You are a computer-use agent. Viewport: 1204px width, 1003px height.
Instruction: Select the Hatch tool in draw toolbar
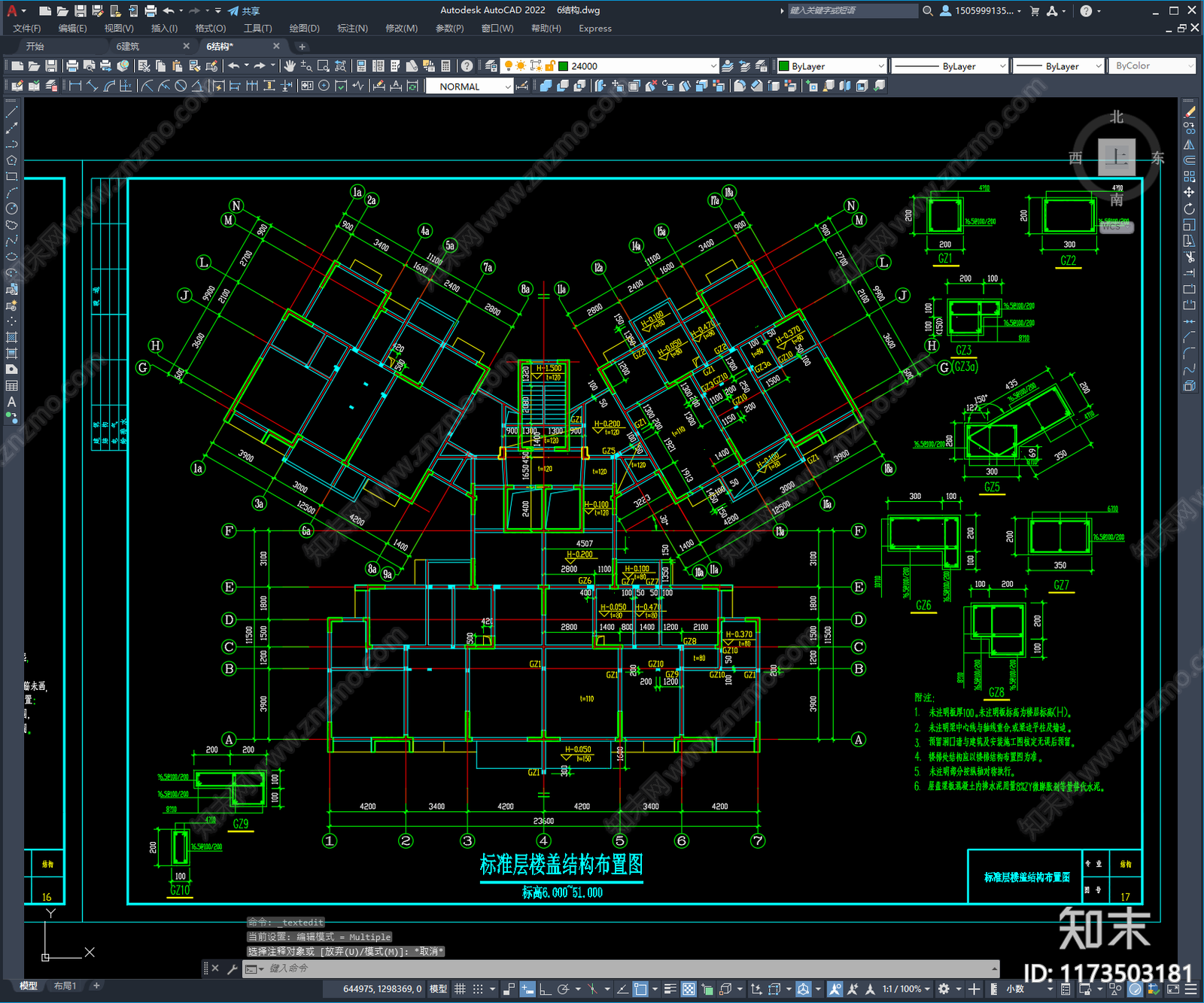[11, 336]
